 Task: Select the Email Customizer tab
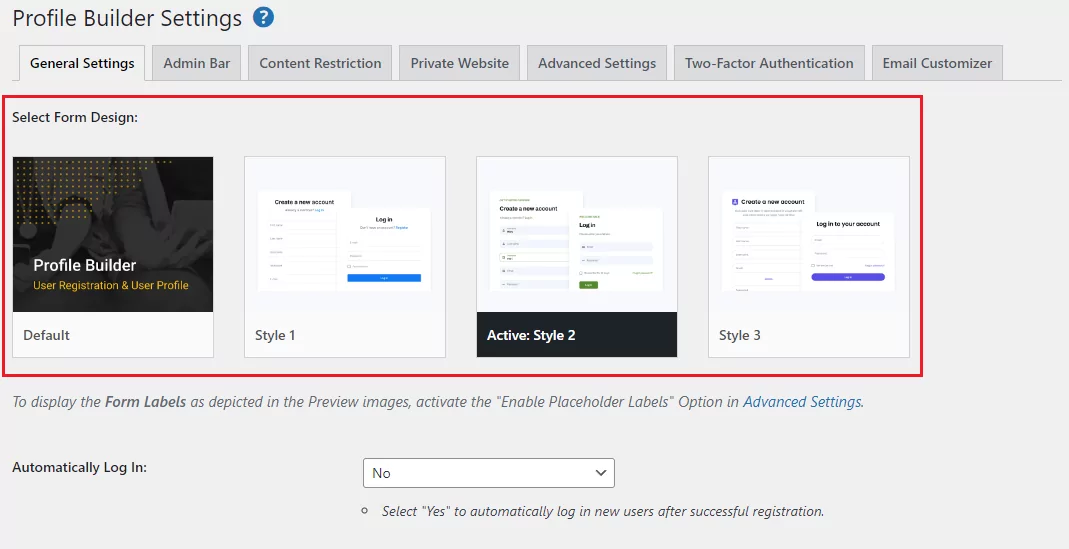[937, 63]
